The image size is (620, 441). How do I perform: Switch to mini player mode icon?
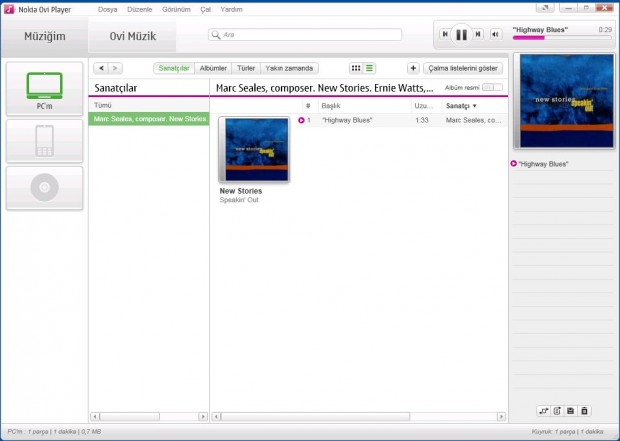(545, 8)
